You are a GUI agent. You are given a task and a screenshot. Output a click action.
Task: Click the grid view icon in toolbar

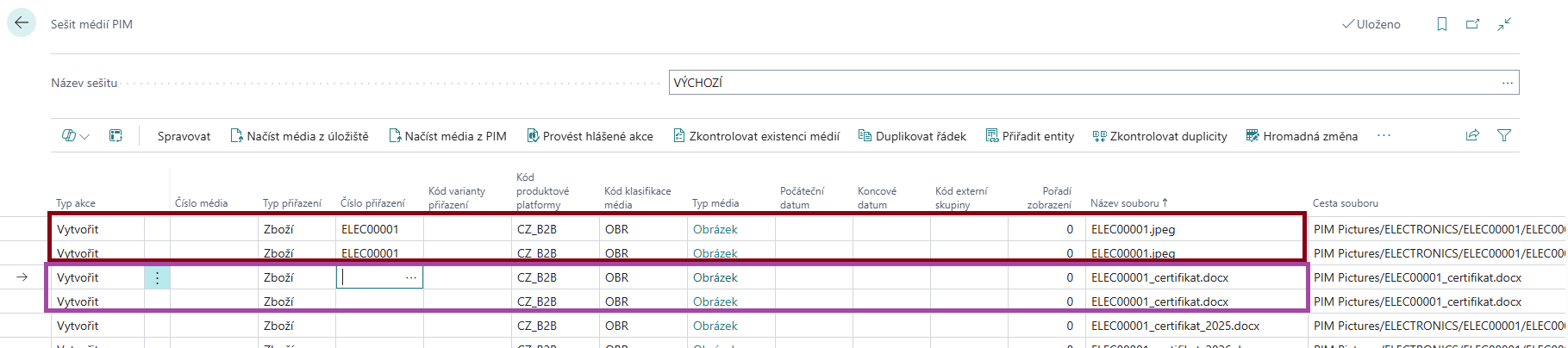116,135
